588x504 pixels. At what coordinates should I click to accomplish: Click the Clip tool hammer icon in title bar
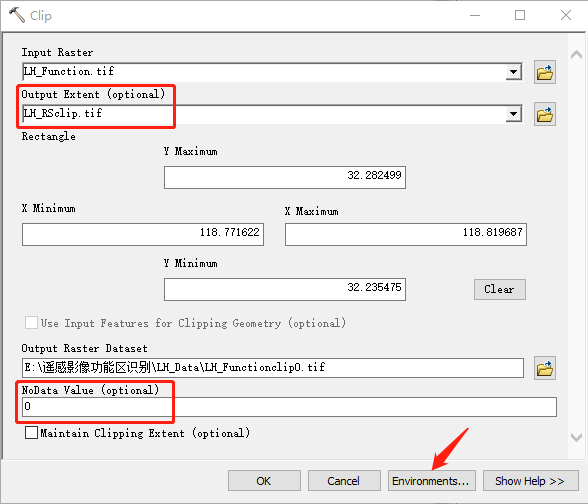[17, 15]
